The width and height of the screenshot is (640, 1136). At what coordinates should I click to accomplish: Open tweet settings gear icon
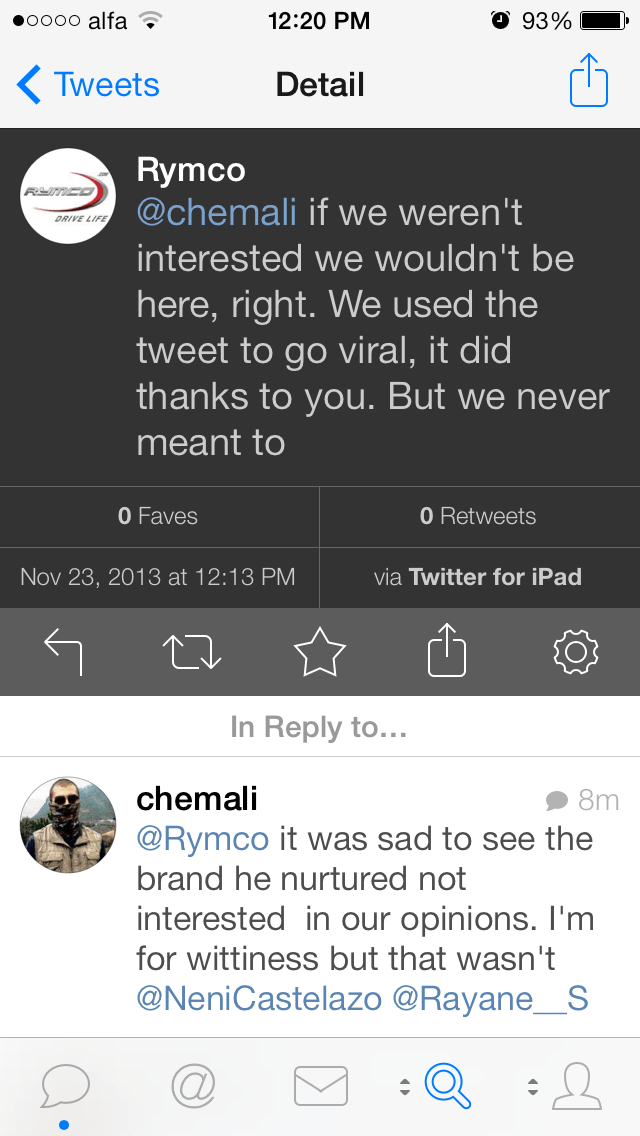pyautogui.click(x=575, y=652)
